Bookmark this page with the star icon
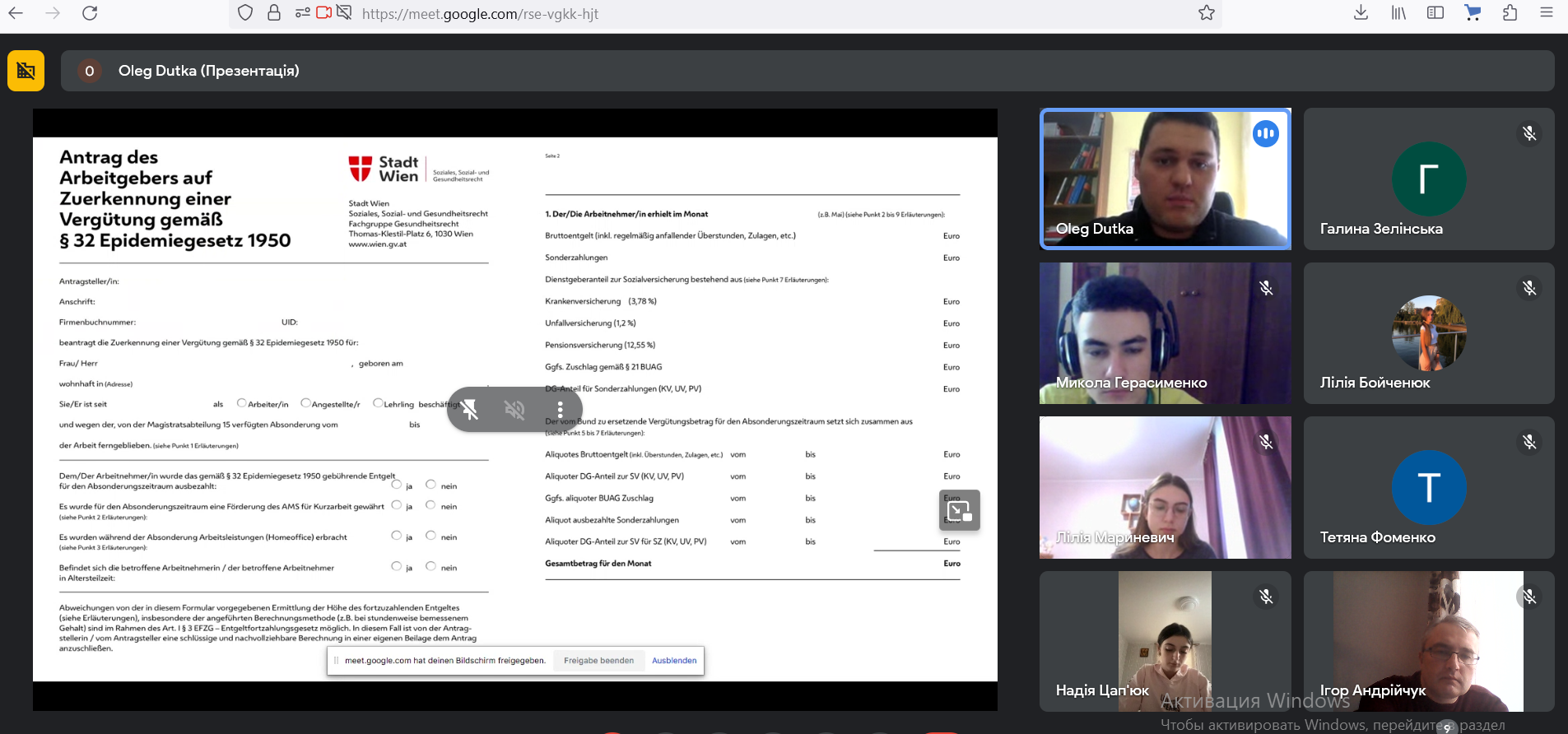1568x734 pixels. 1206,12
